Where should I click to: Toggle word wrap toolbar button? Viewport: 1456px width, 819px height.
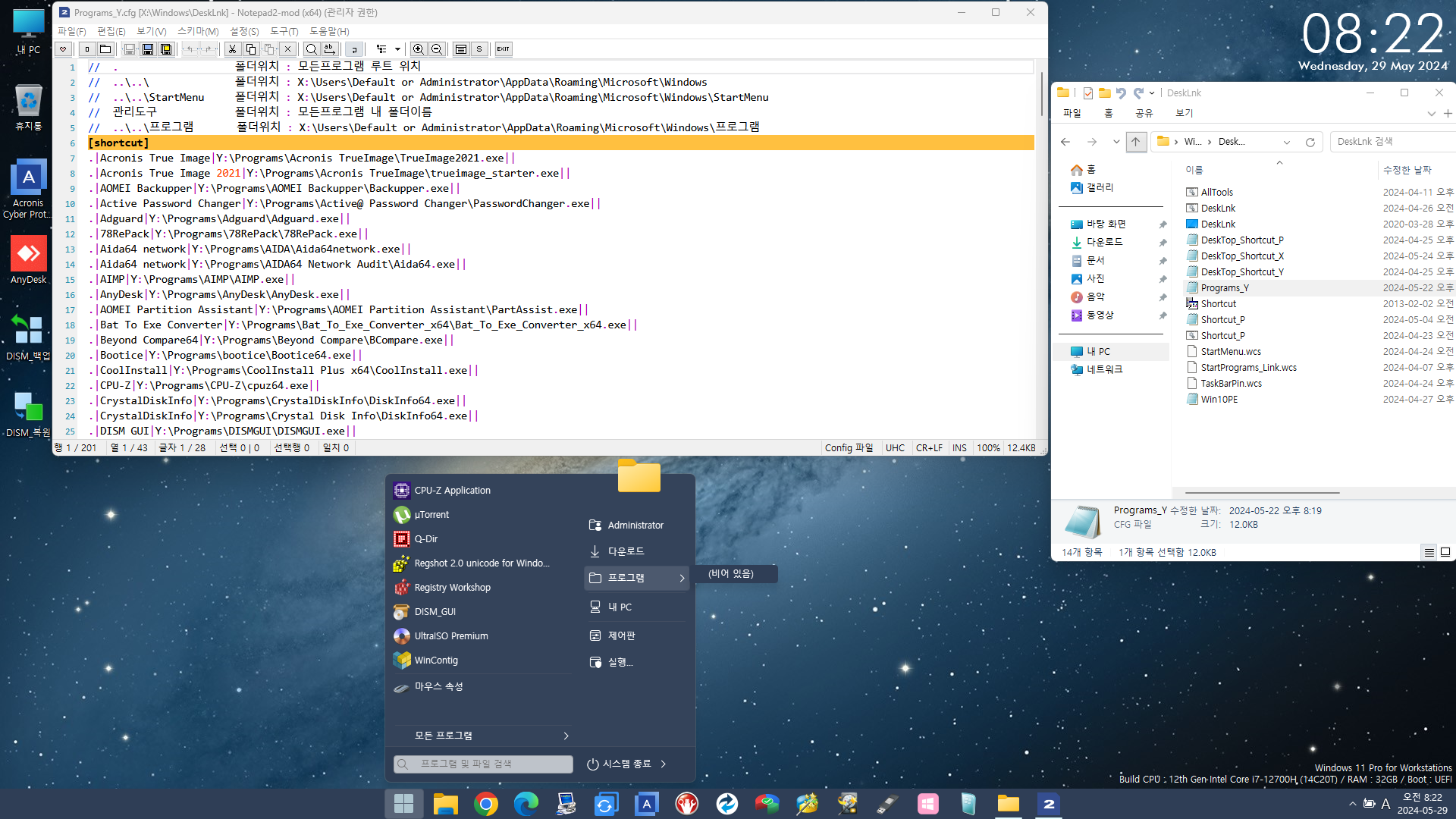point(353,49)
